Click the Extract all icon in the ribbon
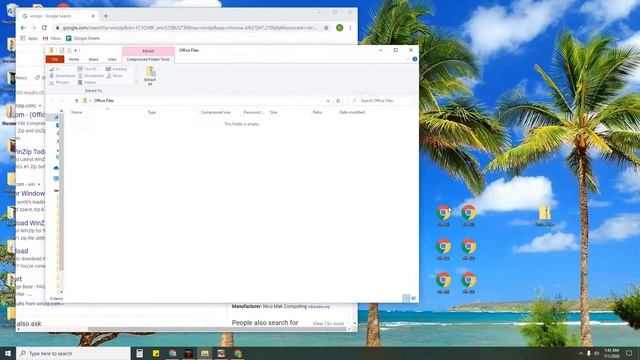 coord(150,76)
